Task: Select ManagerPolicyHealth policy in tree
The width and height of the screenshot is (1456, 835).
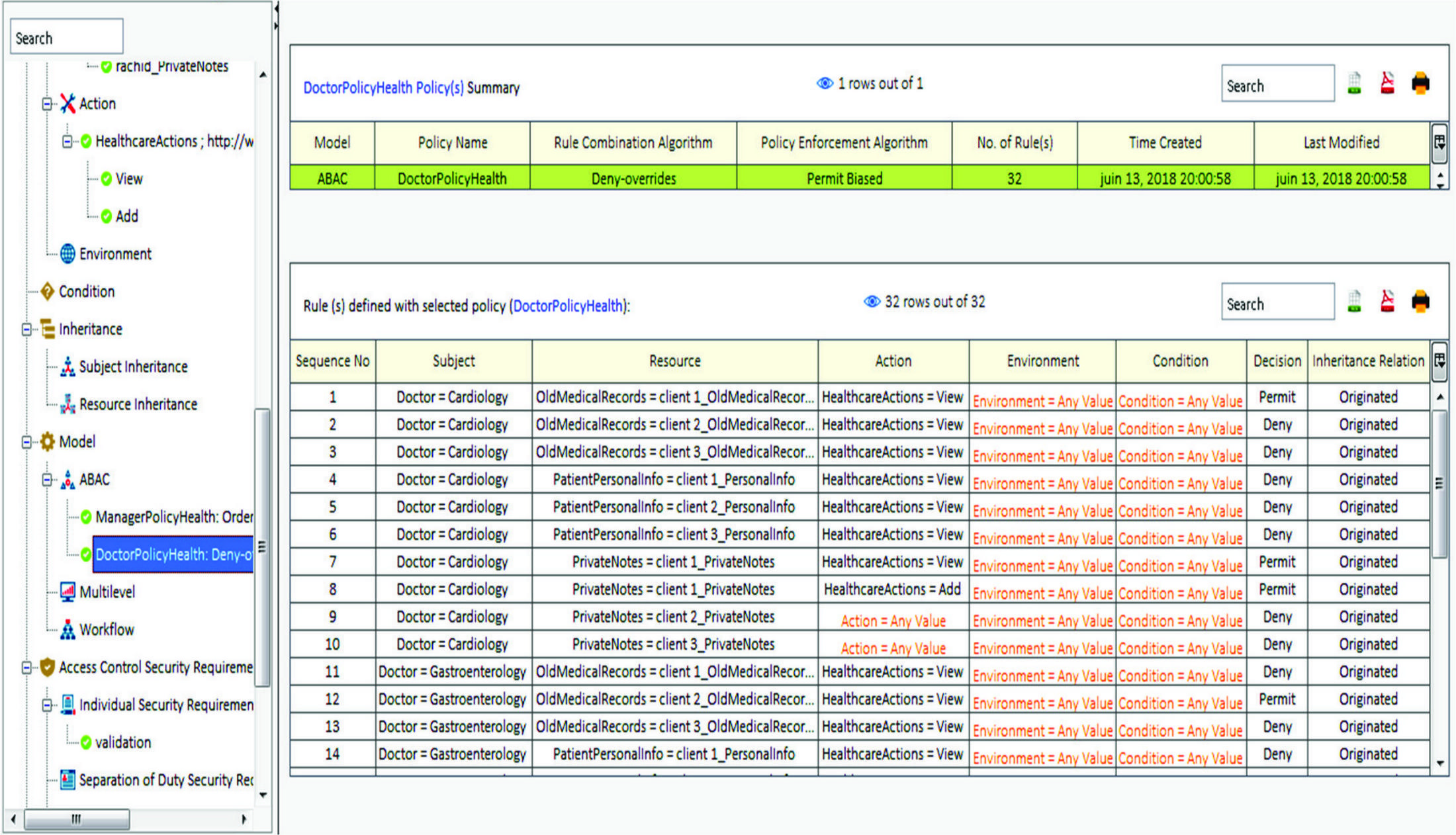Action: [x=174, y=517]
